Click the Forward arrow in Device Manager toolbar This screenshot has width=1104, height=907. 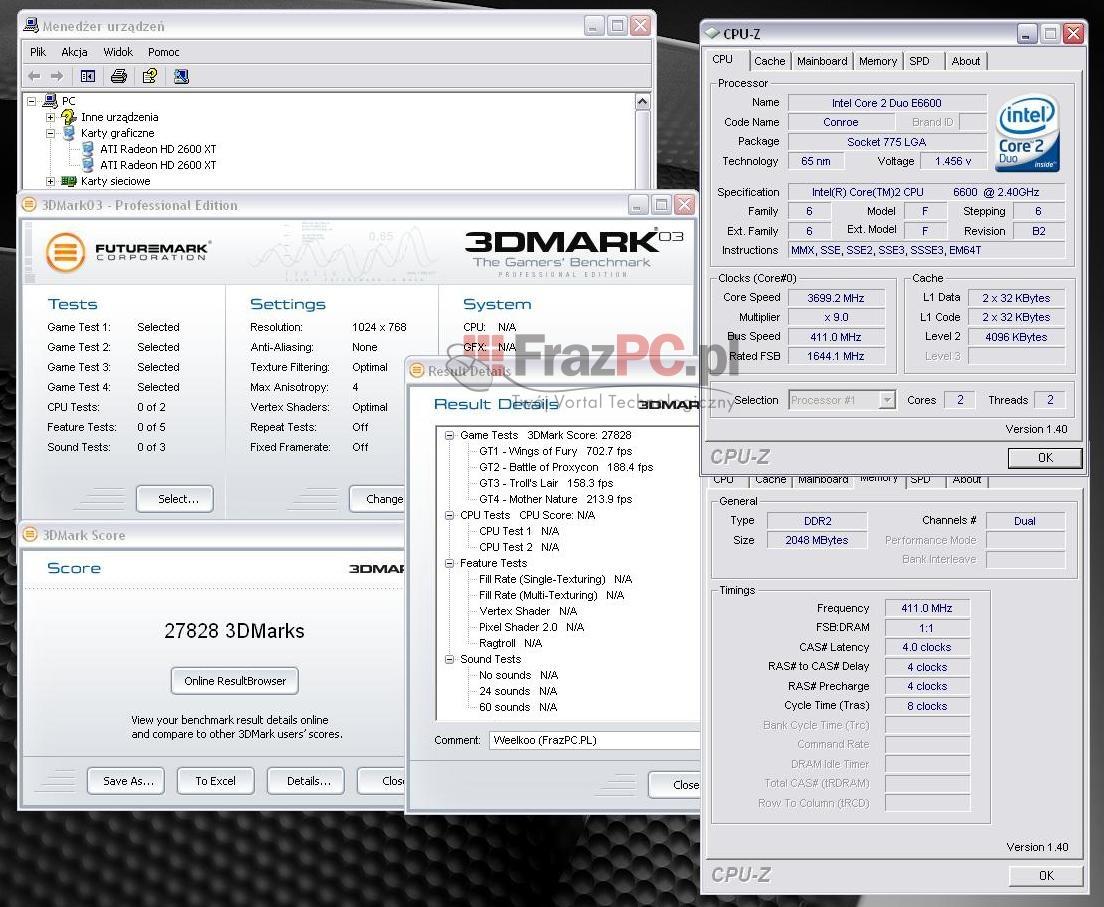click(x=57, y=76)
